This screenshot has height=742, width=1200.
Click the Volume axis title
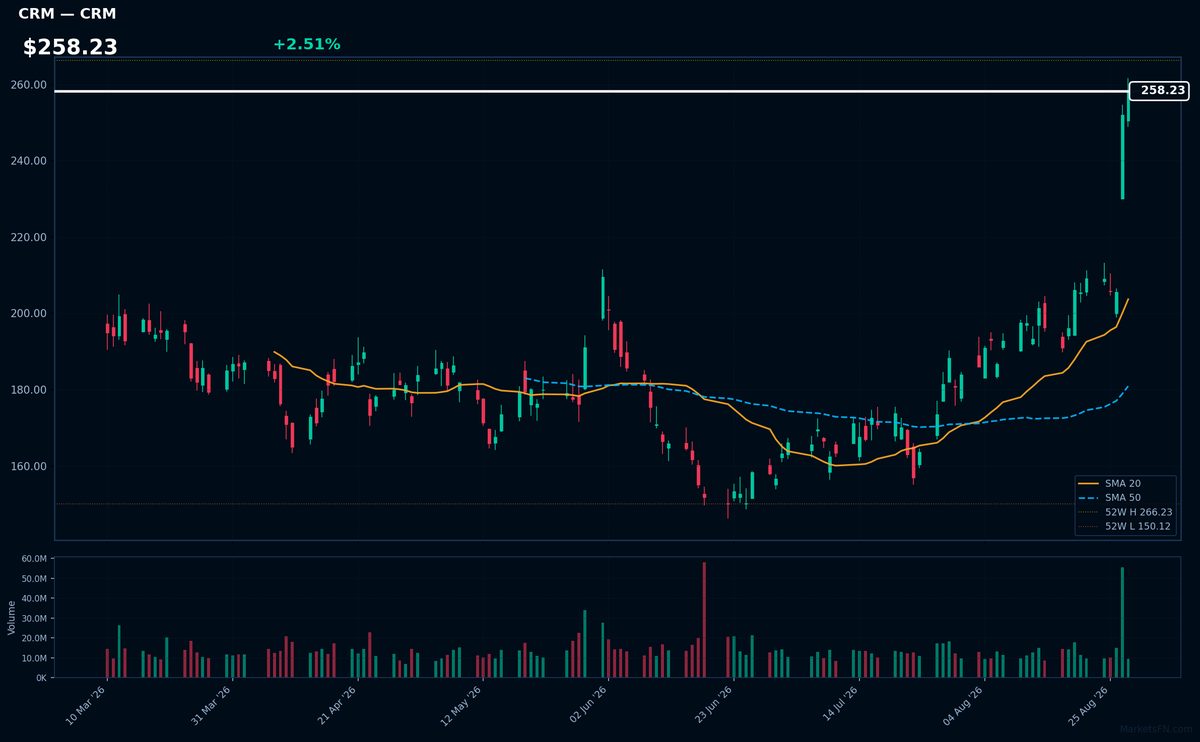click(12, 617)
